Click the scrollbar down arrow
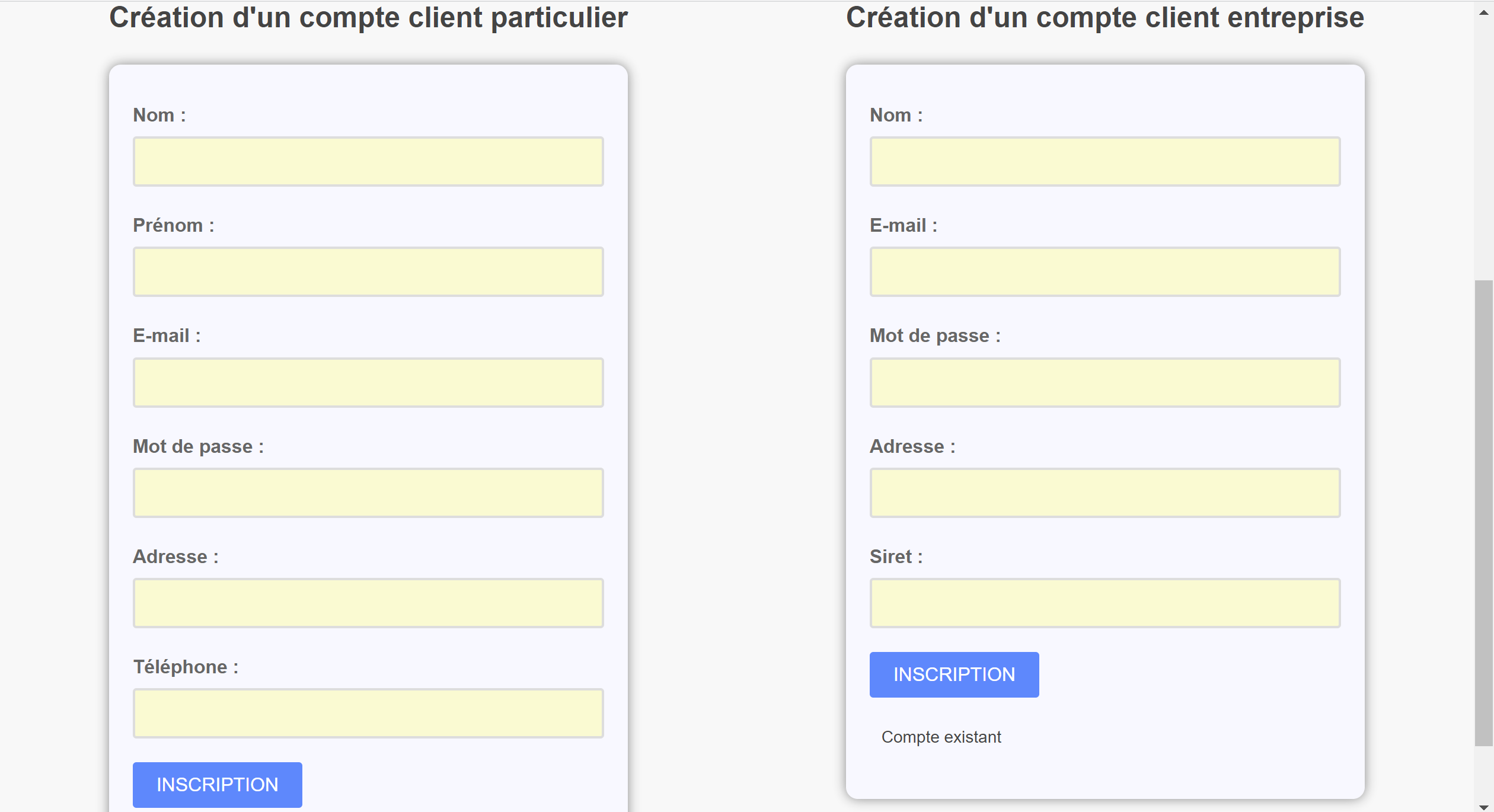The height and width of the screenshot is (812, 1494). click(x=1484, y=806)
